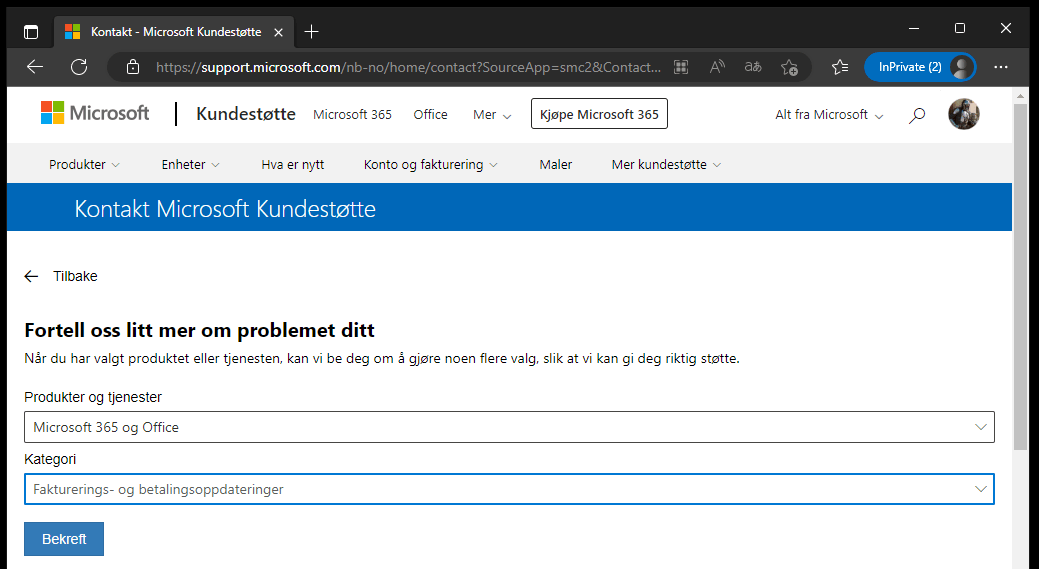Image resolution: width=1039 pixels, height=569 pixels.
Task: Start Read aloud from address bar
Action: click(x=717, y=67)
